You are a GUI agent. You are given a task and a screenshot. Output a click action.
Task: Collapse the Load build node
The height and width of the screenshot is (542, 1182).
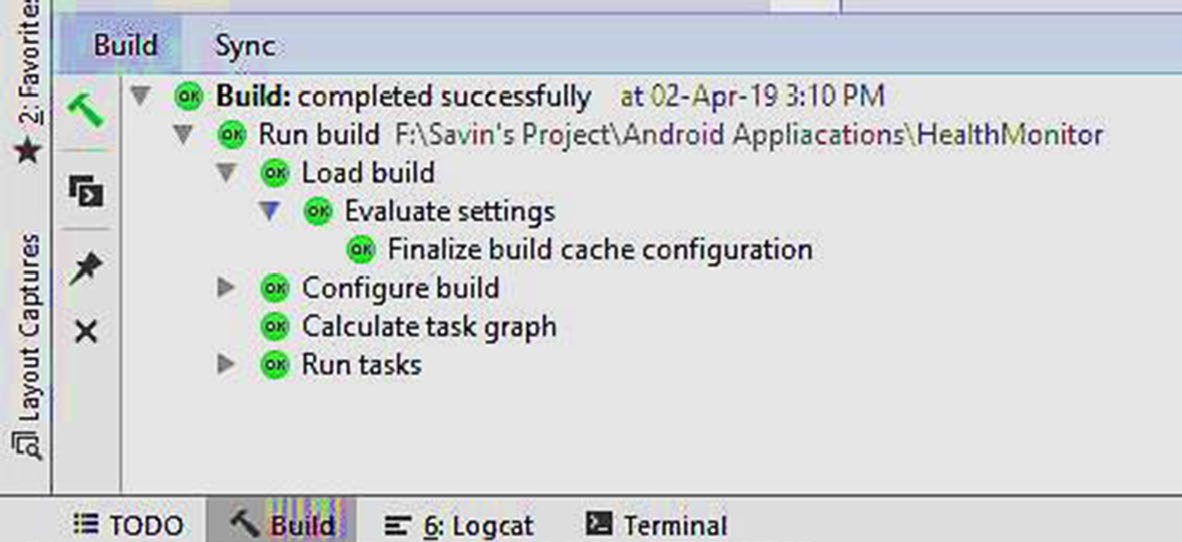(x=226, y=173)
